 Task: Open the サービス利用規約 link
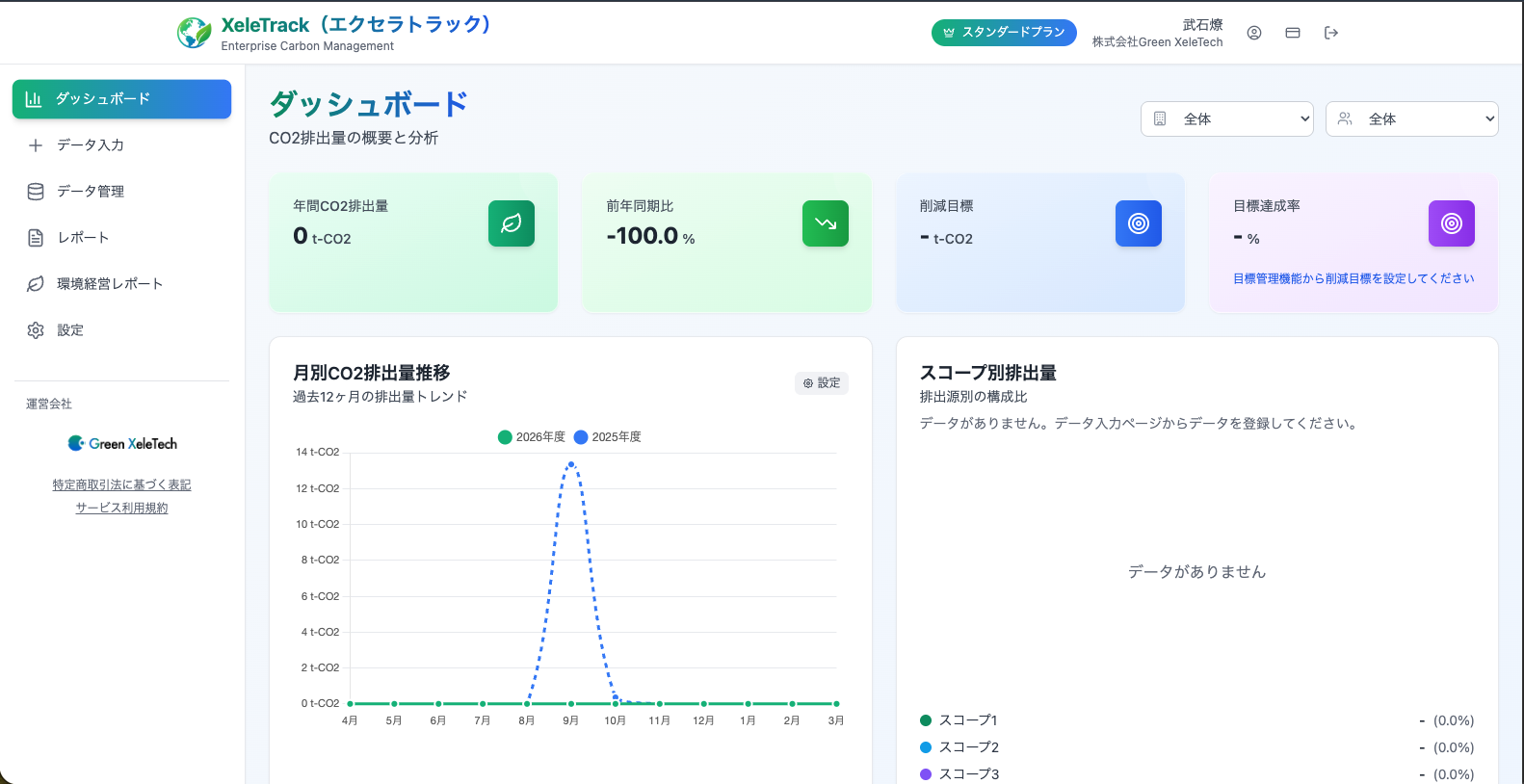point(121,508)
